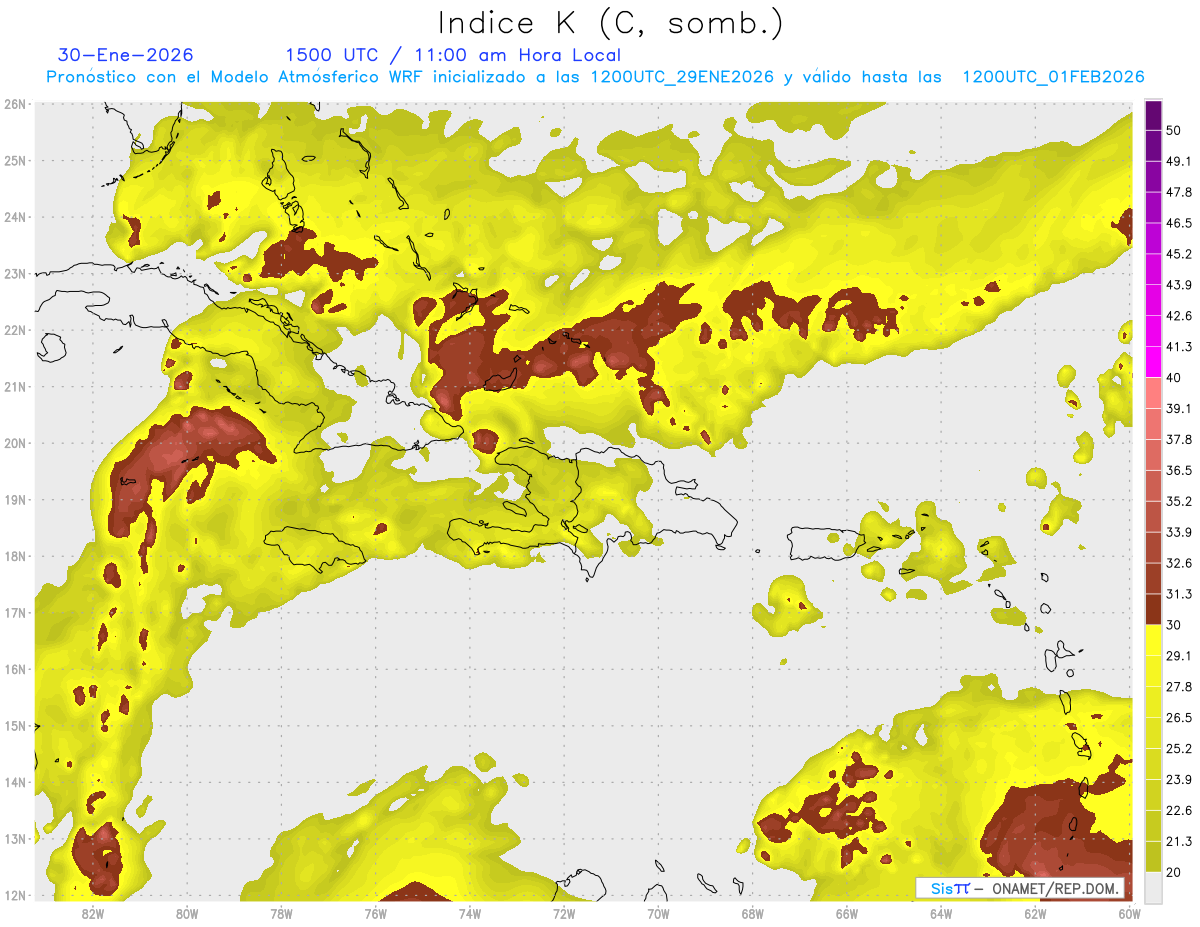Click the colorbar value 32.6
Screen dimensions: 1200x927
tap(1179, 562)
